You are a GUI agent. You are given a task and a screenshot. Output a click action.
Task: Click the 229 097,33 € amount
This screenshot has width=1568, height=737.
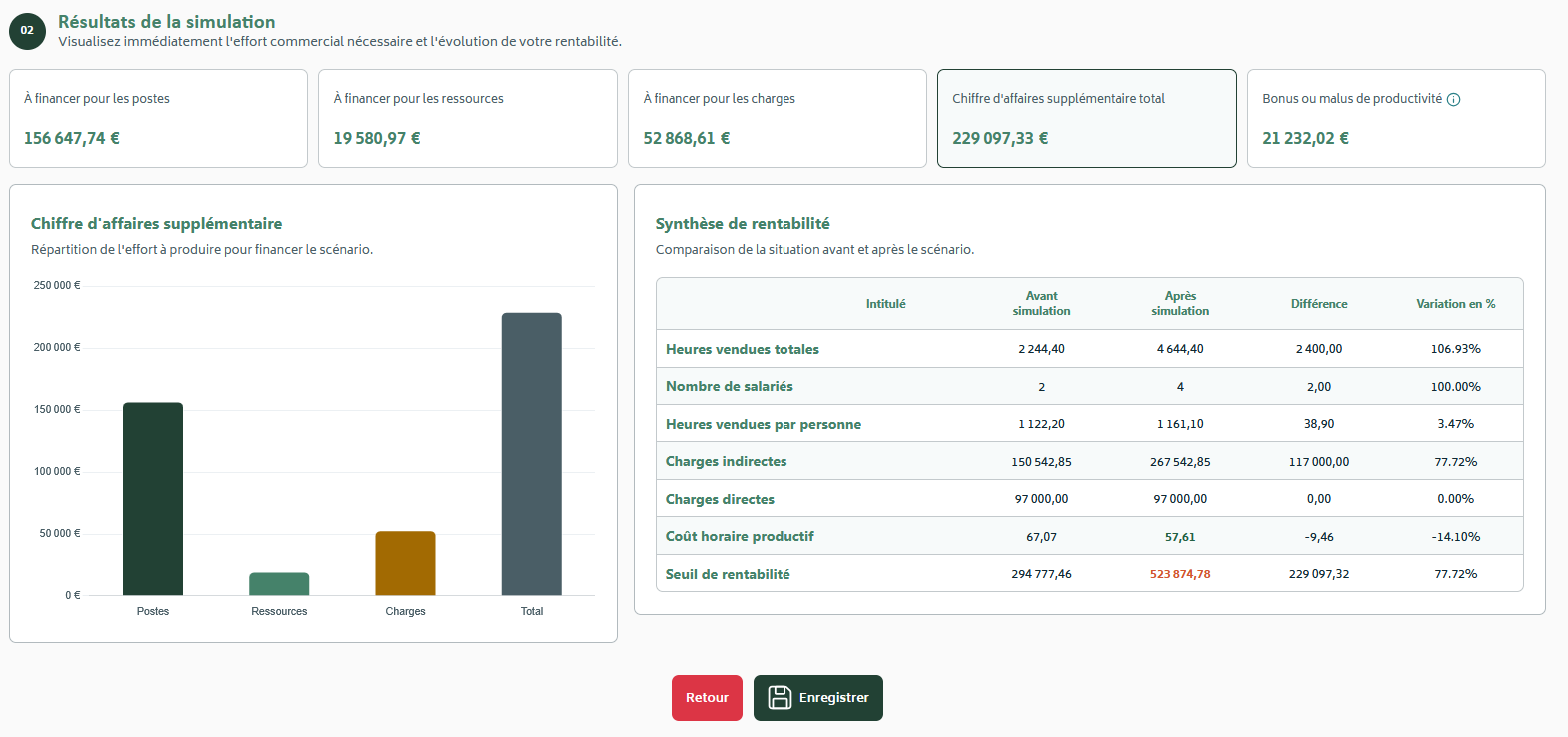tap(1000, 138)
